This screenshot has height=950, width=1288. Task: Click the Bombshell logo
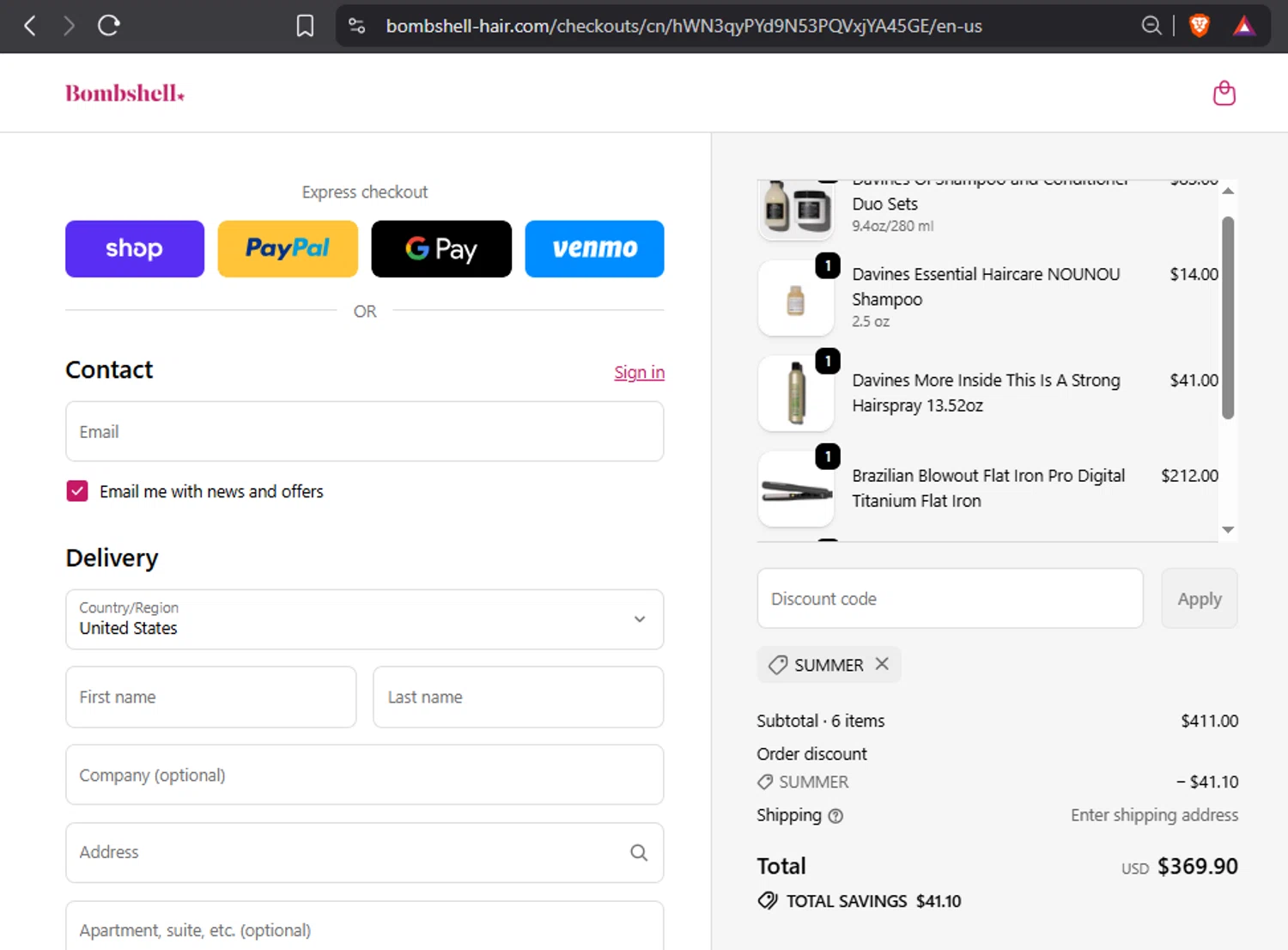coord(125,93)
